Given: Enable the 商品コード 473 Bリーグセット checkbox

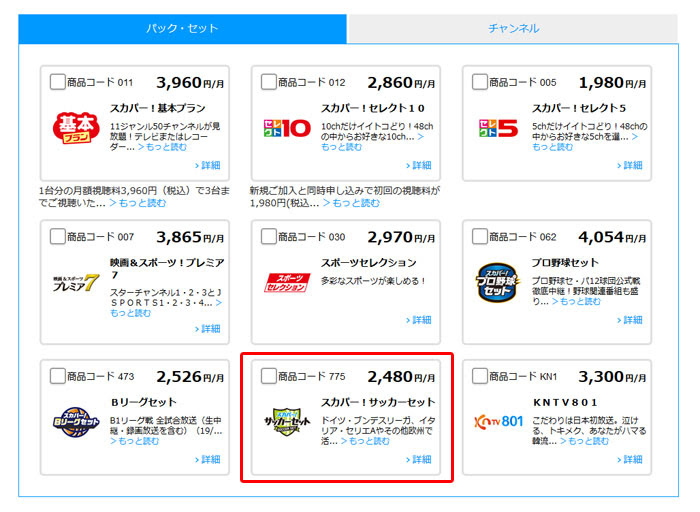Looking at the screenshot, I should tap(58, 376).
